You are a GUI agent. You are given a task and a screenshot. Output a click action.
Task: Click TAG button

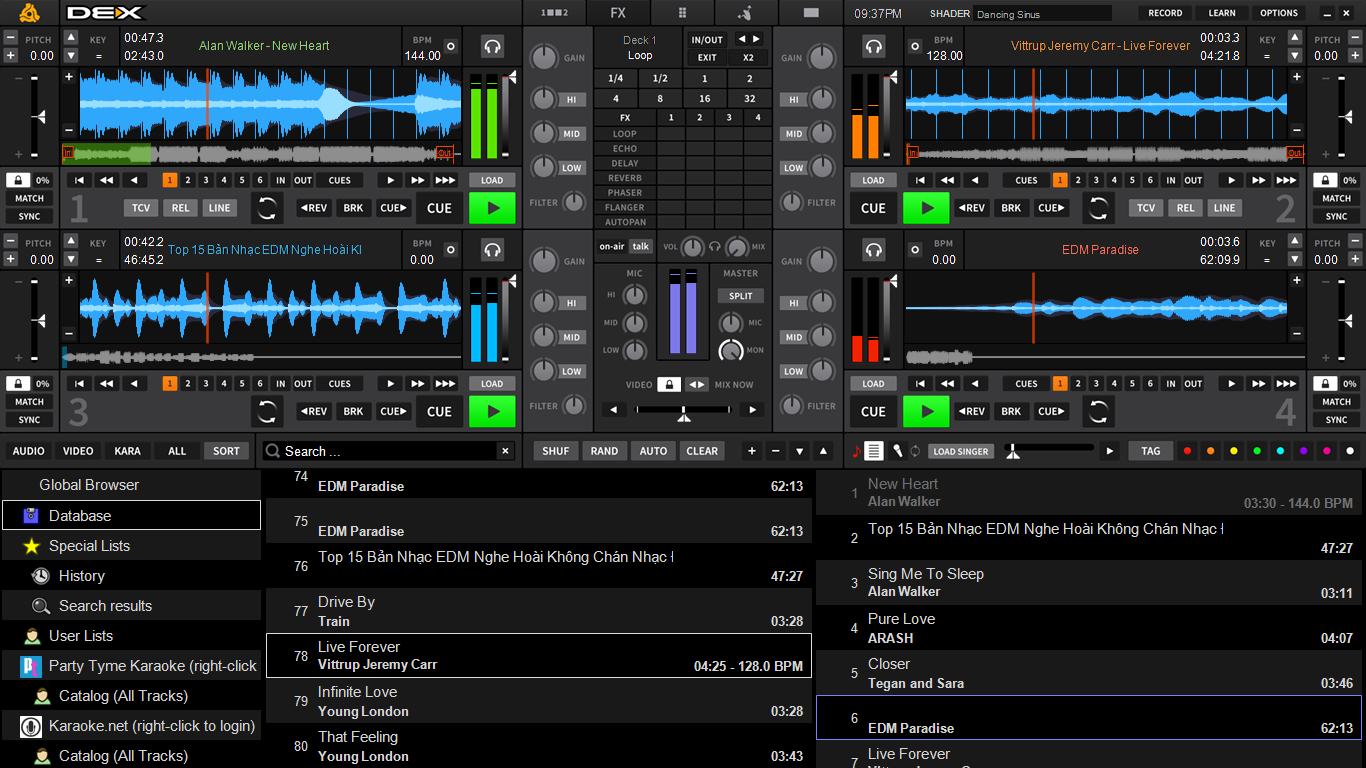pos(1151,451)
